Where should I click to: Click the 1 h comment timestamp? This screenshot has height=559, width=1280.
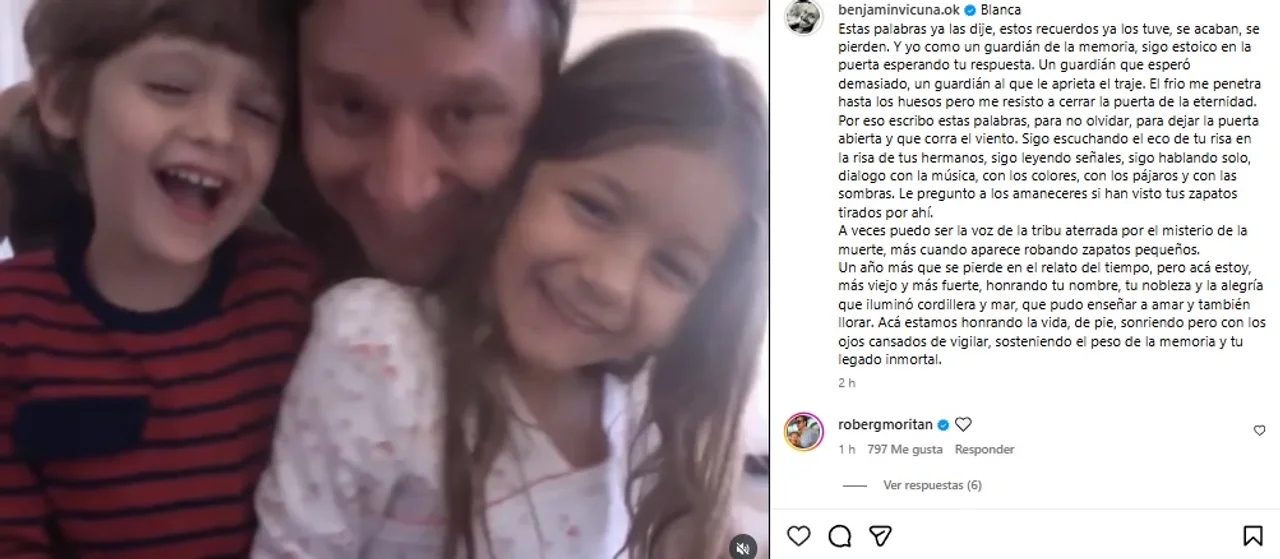846,450
